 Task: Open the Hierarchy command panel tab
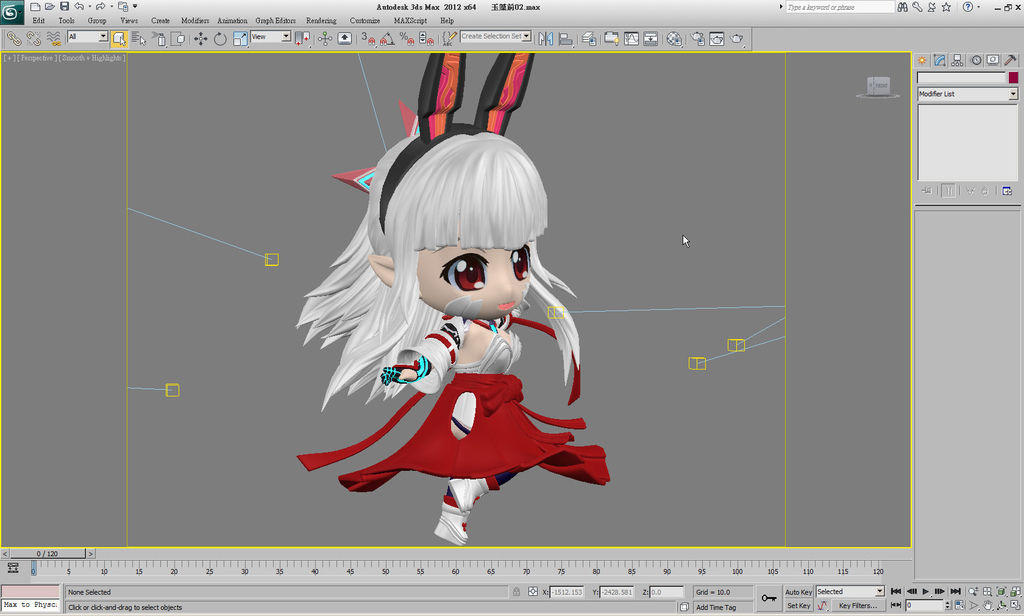coord(957,60)
